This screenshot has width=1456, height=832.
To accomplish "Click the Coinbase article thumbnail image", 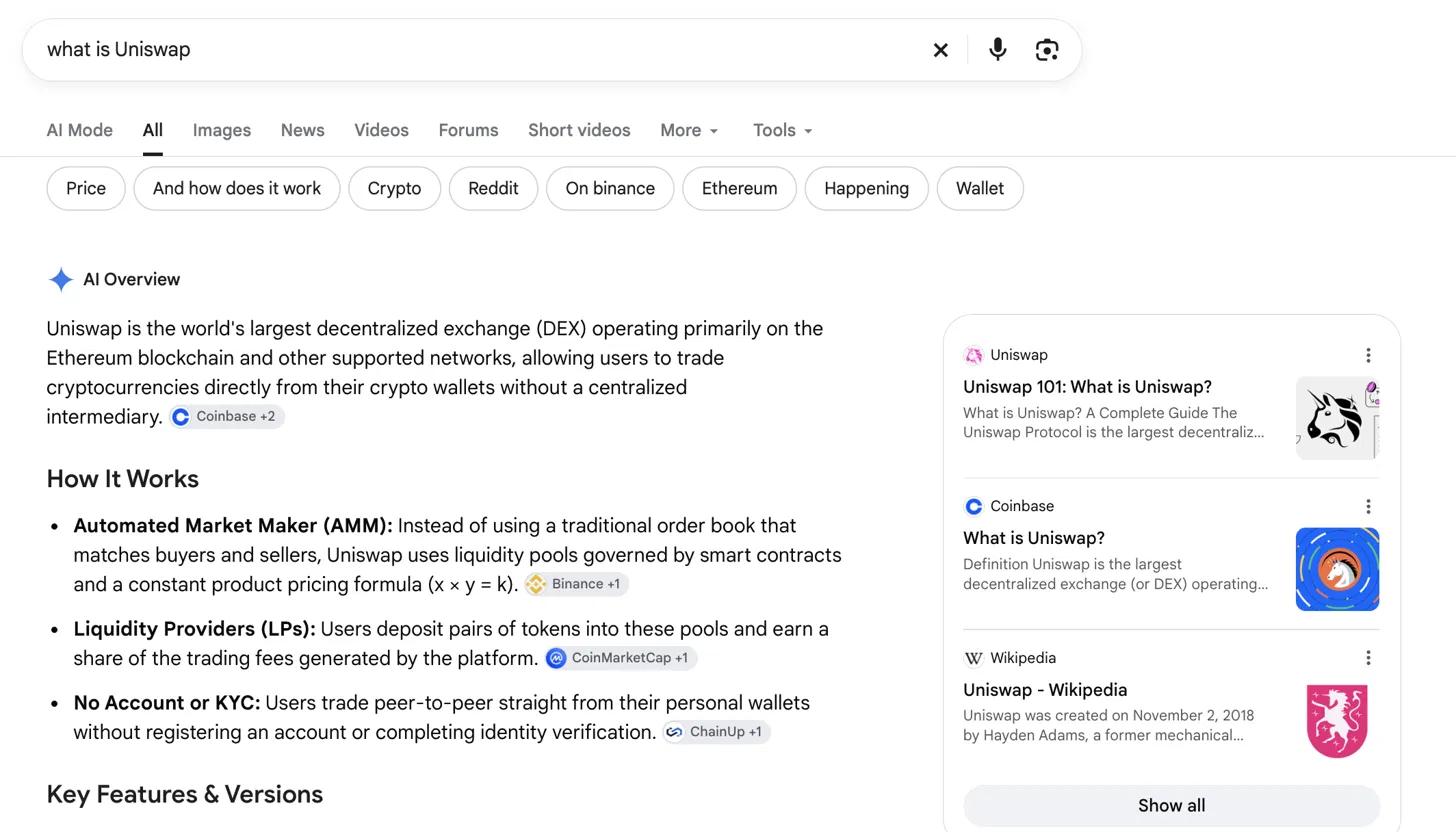I will pos(1338,569).
